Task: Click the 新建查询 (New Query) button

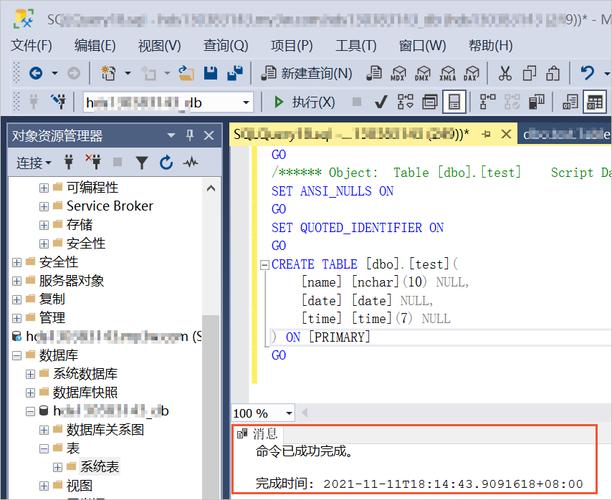Action: click(x=307, y=73)
